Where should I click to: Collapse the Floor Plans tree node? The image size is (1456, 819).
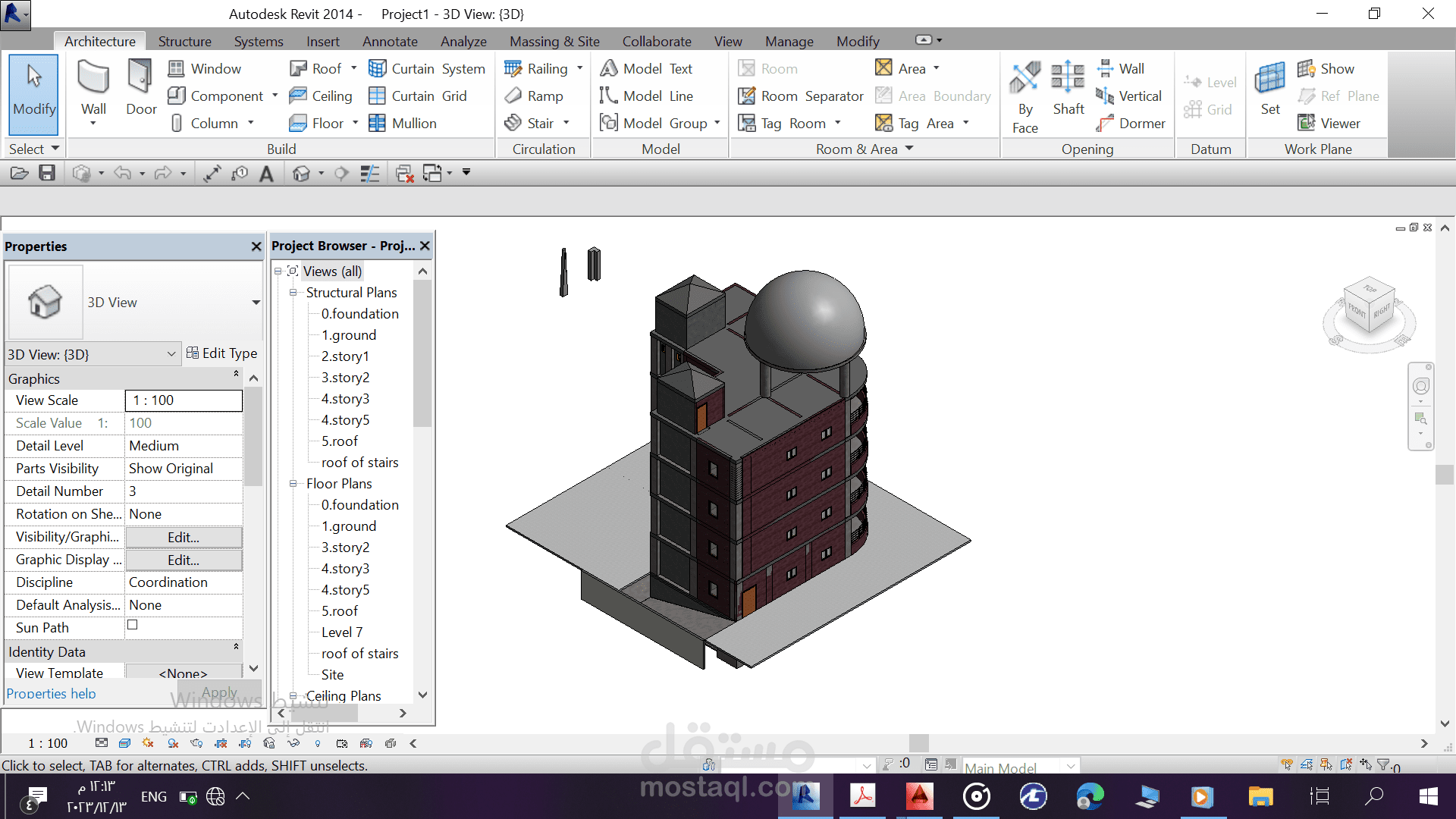point(293,483)
